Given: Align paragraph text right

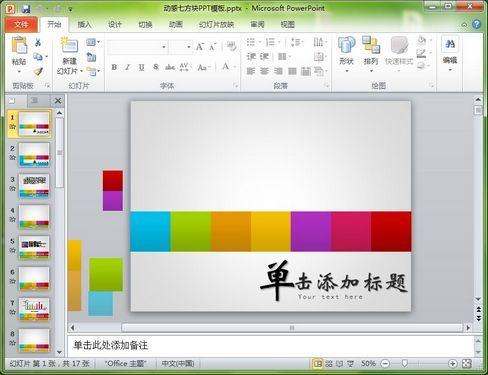Looking at the screenshot, I should [x=278, y=71].
